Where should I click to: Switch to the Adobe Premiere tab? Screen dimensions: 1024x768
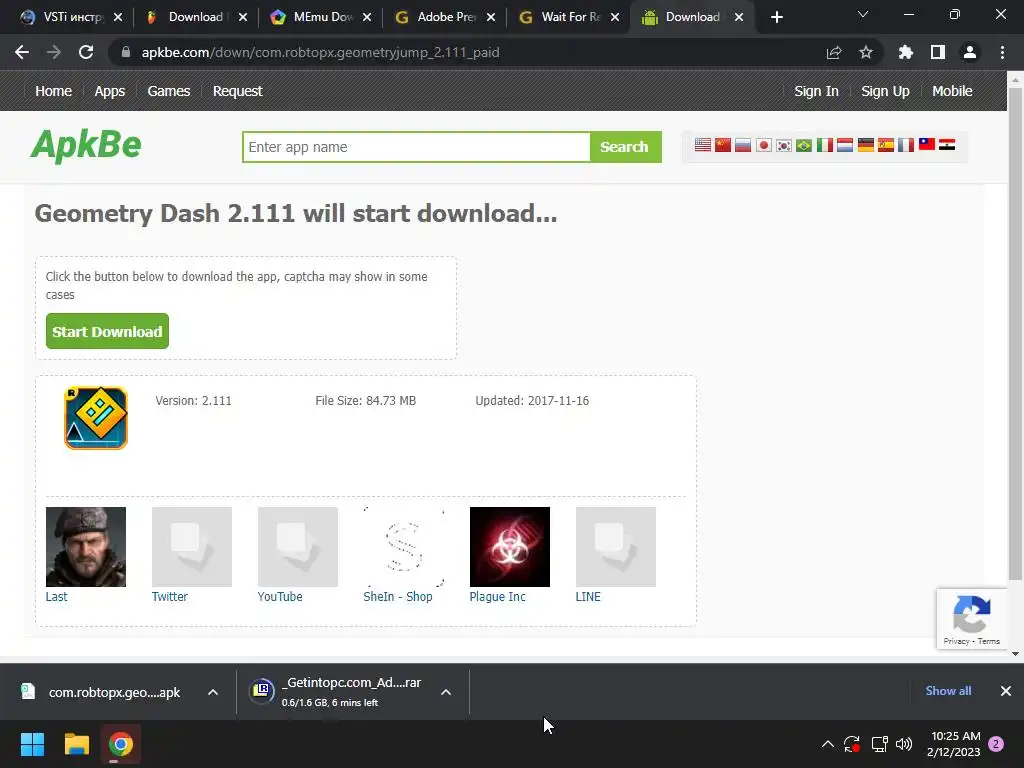coord(445,17)
